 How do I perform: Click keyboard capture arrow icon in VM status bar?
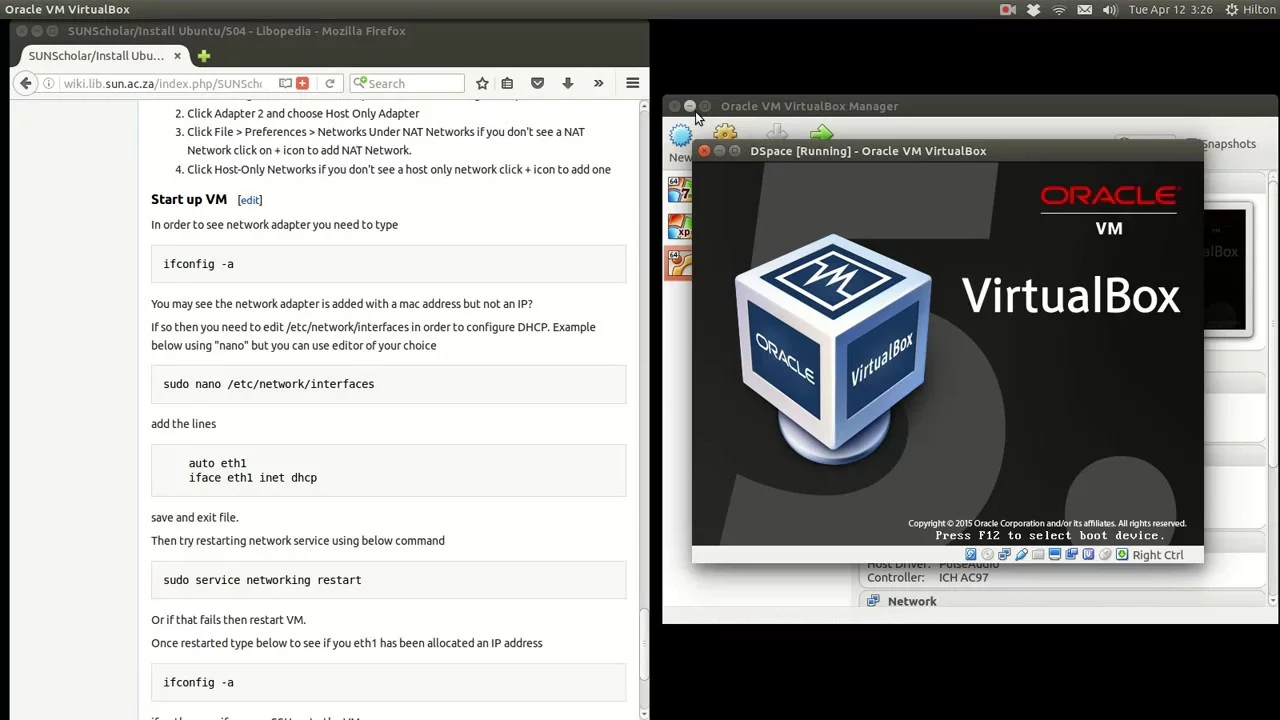1122,555
